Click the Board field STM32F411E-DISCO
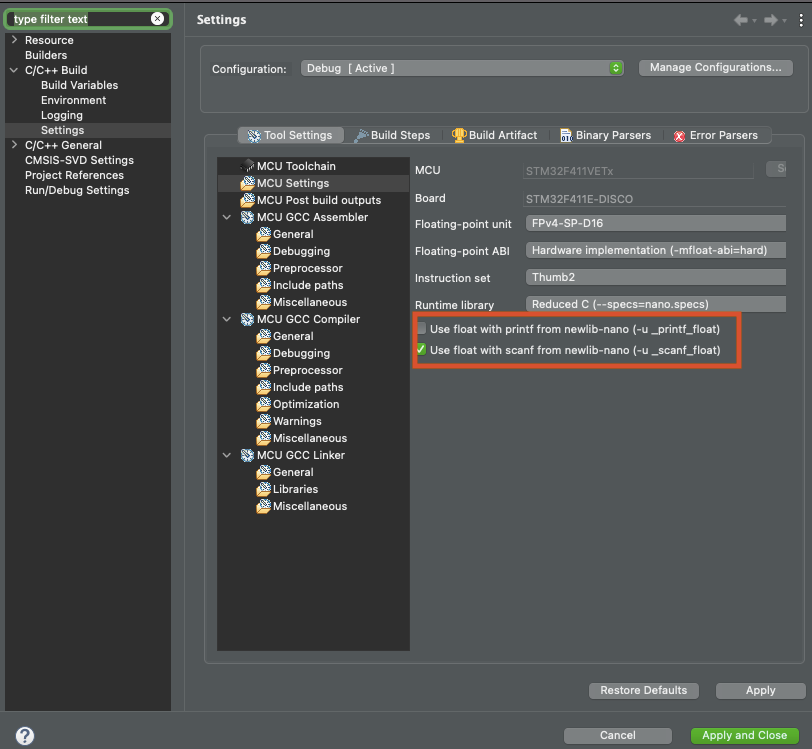This screenshot has height=749, width=812. (x=655, y=199)
